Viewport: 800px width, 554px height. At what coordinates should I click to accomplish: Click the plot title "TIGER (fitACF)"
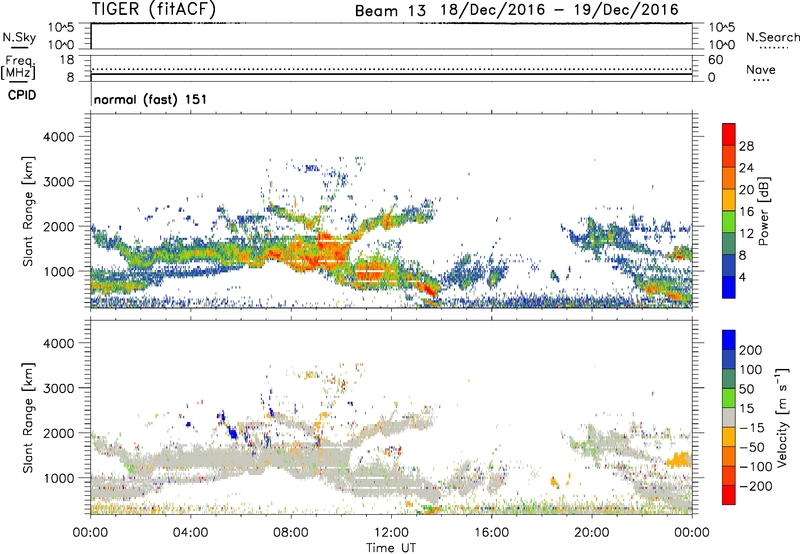coord(154,9)
